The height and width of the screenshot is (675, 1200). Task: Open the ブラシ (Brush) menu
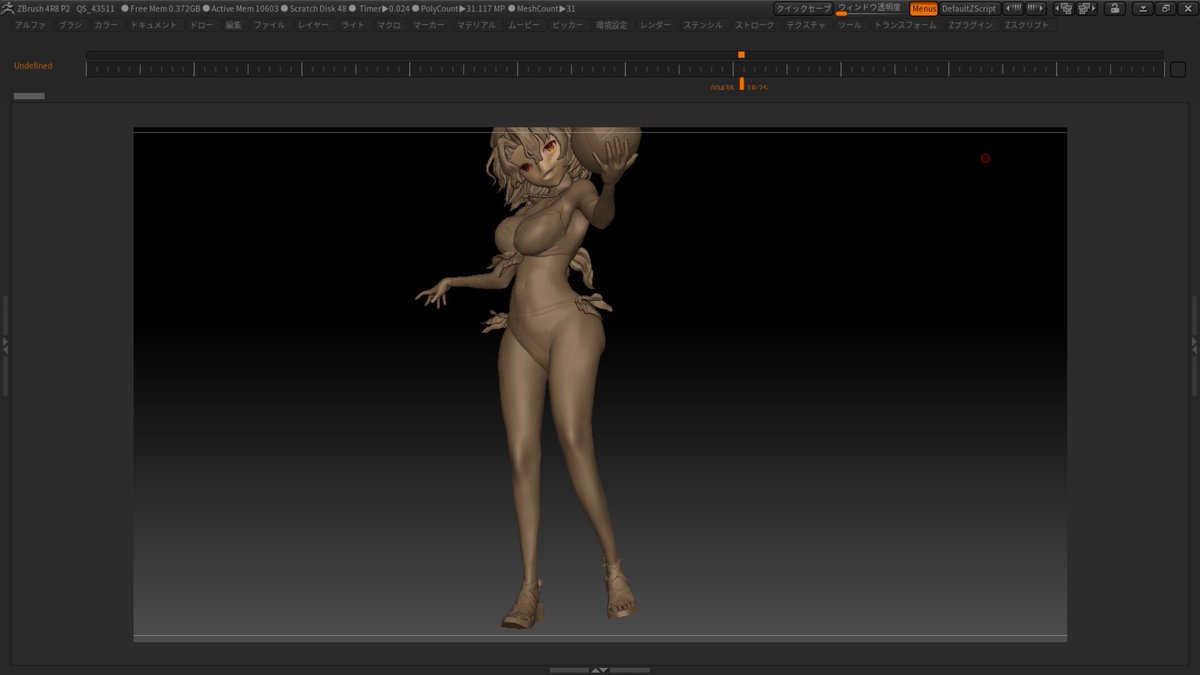click(70, 25)
